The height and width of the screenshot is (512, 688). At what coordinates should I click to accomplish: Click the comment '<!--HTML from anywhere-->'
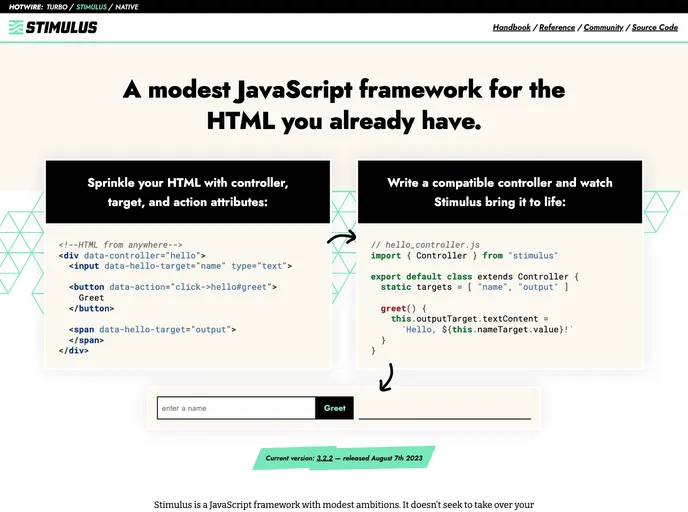(121, 245)
